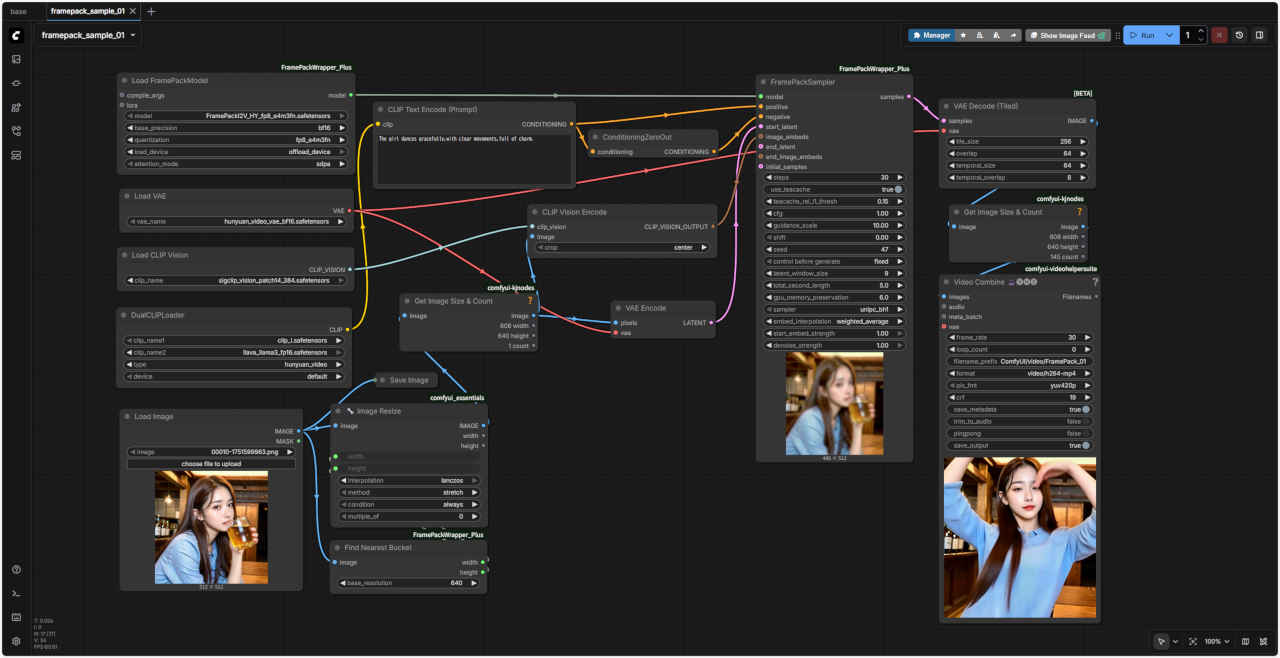This screenshot has width=1280, height=658.
Task: Click choose file to upload button
Action: point(211,464)
